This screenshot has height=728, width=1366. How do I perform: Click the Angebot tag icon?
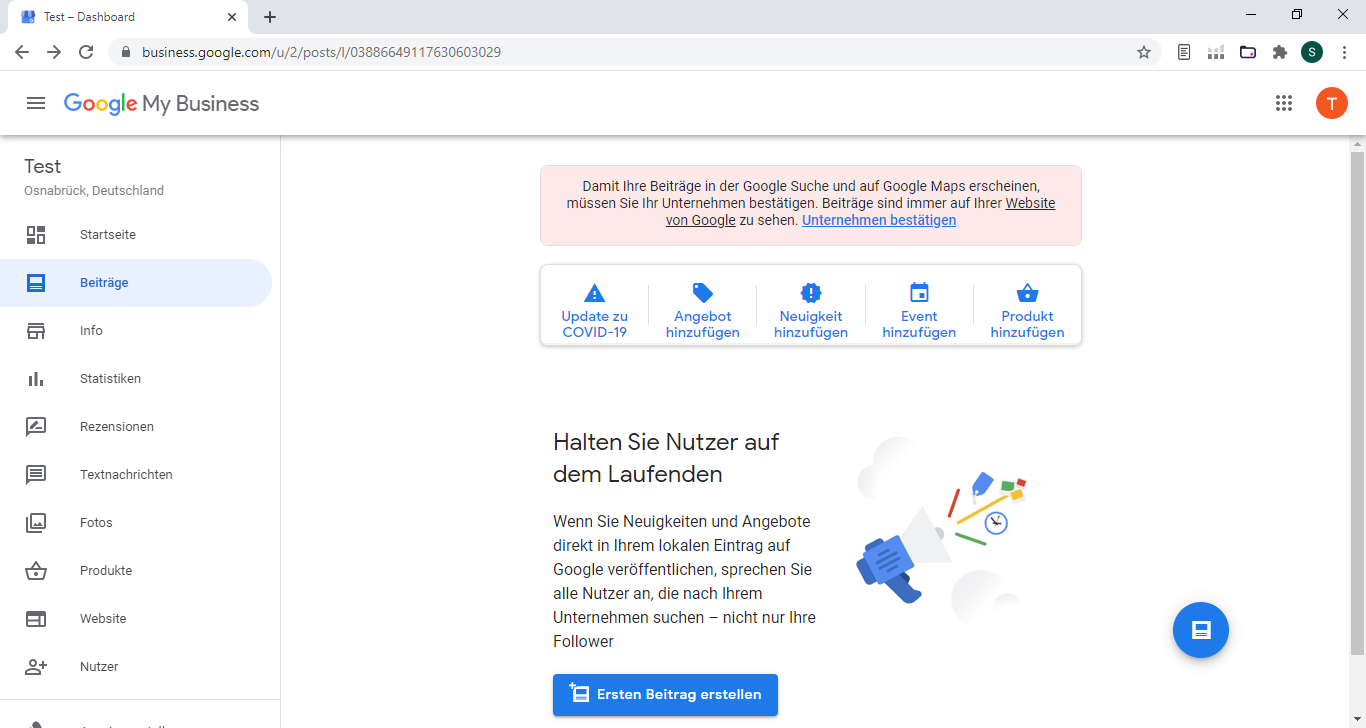tap(703, 293)
